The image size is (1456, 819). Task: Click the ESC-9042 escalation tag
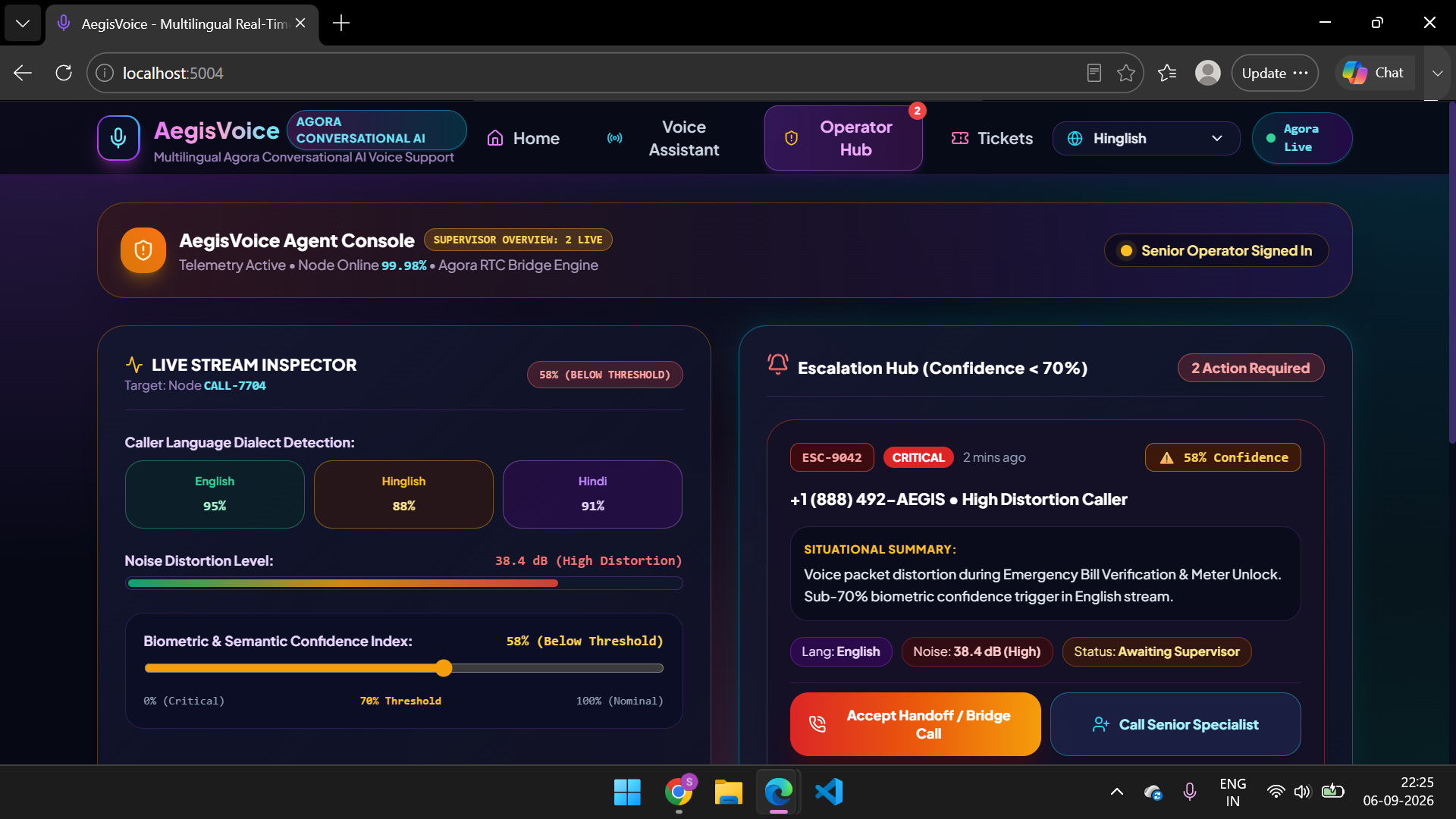click(832, 457)
